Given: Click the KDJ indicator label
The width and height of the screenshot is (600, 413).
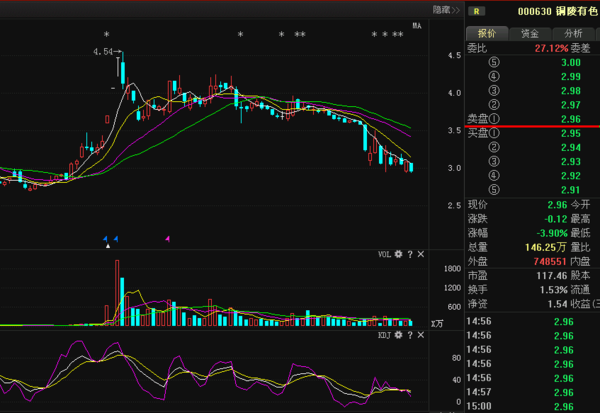Looking at the screenshot, I should (384, 335).
